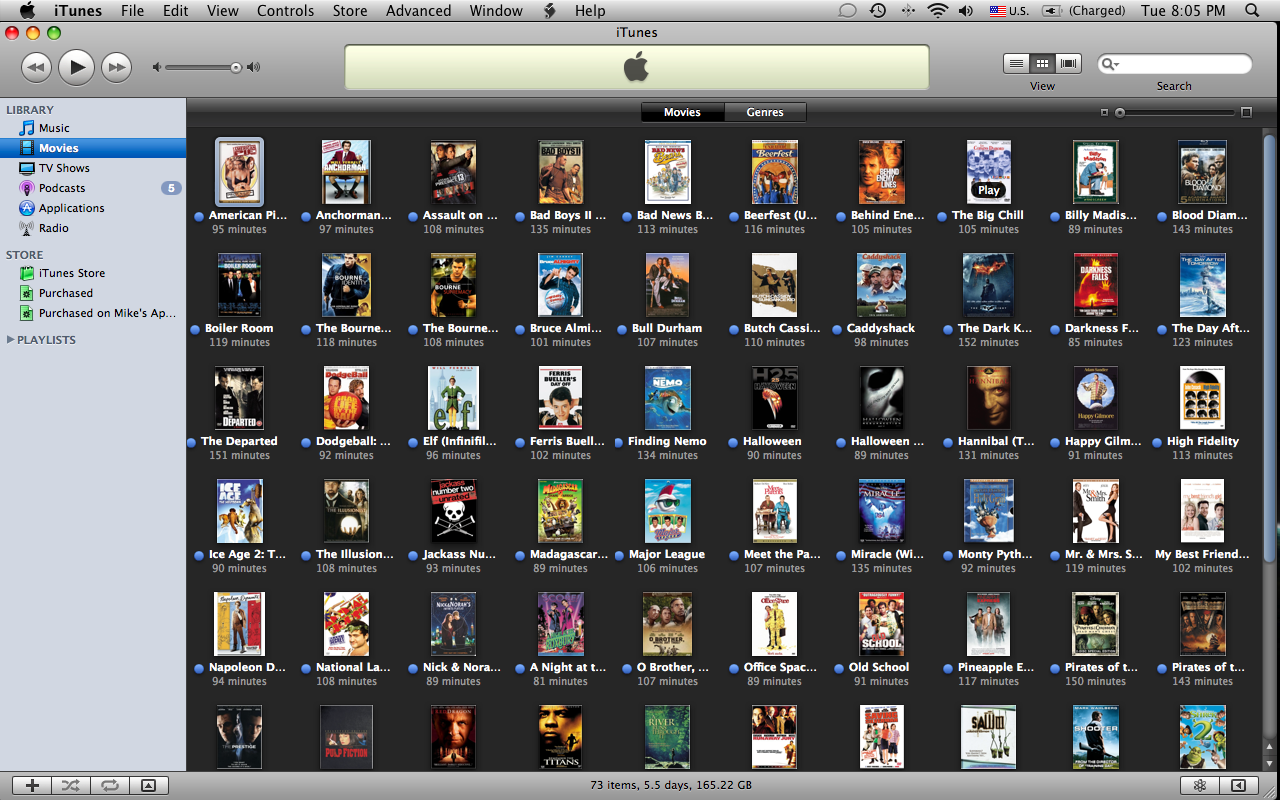This screenshot has height=800, width=1280.
Task: Select the Pulp Fiction poster
Action: pos(346,737)
